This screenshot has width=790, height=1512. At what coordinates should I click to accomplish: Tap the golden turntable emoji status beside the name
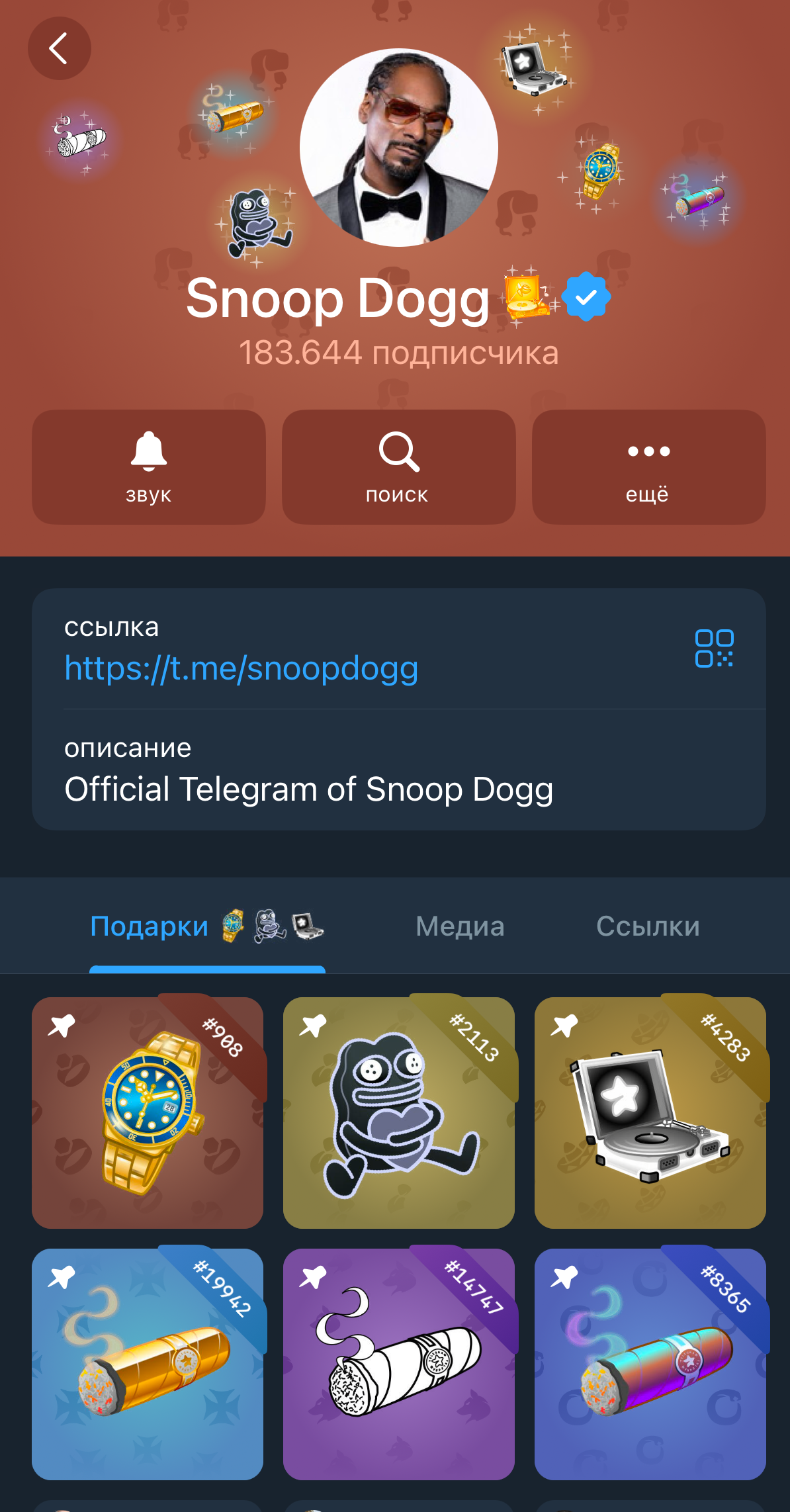(x=527, y=297)
